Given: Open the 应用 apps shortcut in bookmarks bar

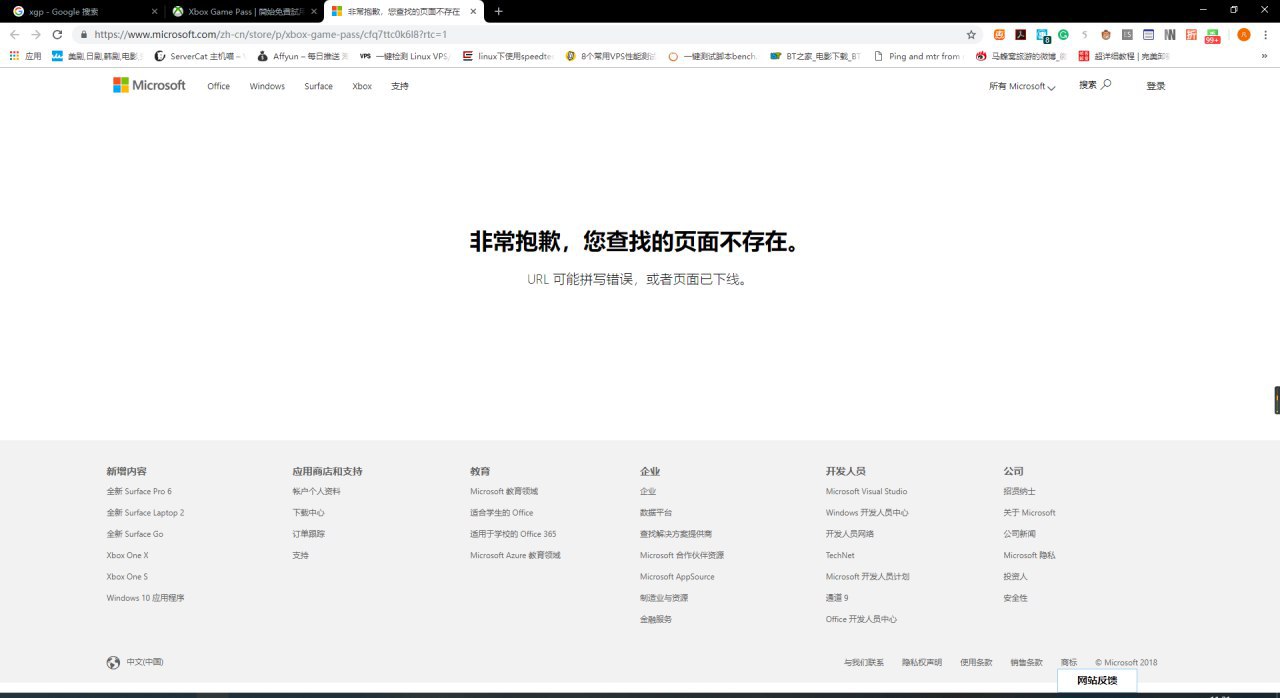Looking at the screenshot, I should 25,56.
